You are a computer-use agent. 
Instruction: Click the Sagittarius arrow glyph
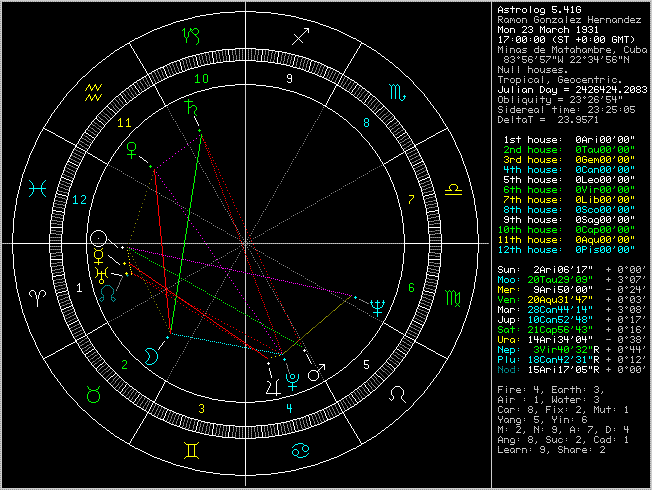(x=301, y=36)
